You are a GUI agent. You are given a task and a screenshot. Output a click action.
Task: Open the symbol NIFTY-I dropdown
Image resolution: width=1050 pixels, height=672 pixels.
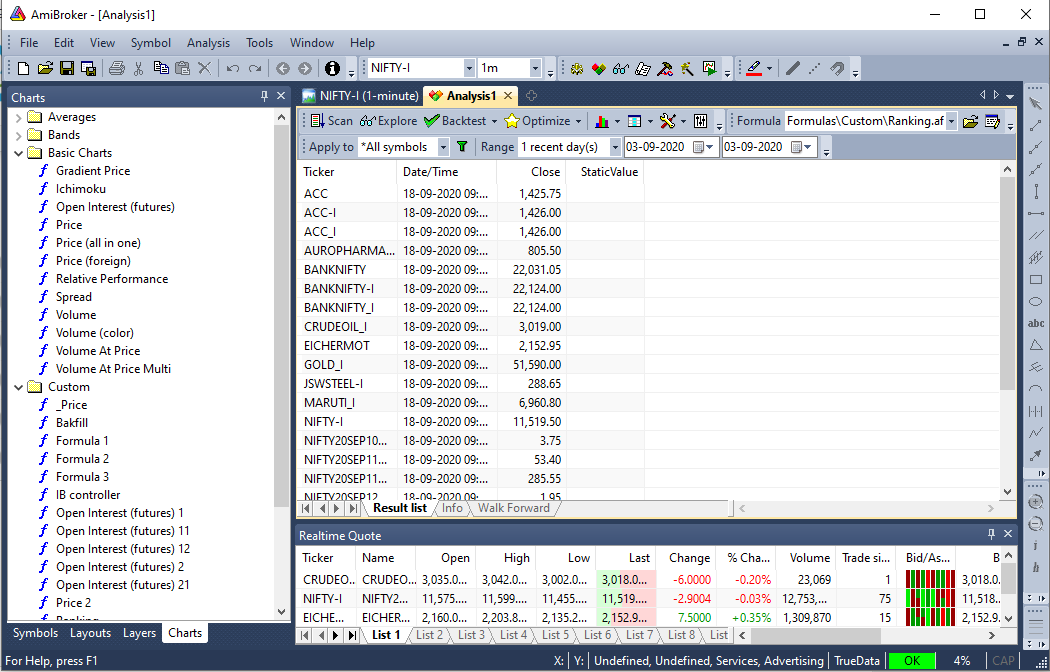[469, 68]
